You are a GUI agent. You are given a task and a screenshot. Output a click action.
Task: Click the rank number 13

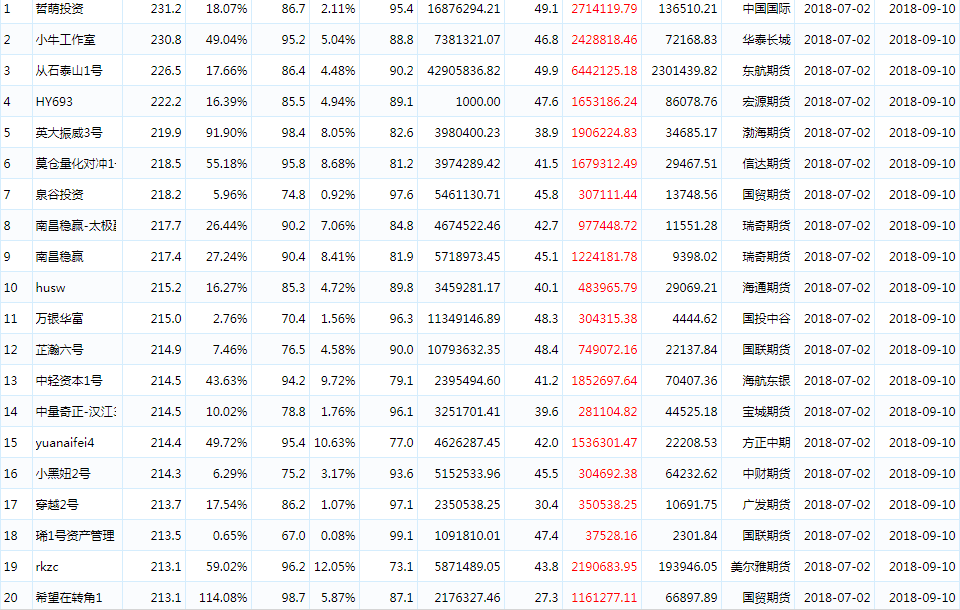(x=10, y=381)
